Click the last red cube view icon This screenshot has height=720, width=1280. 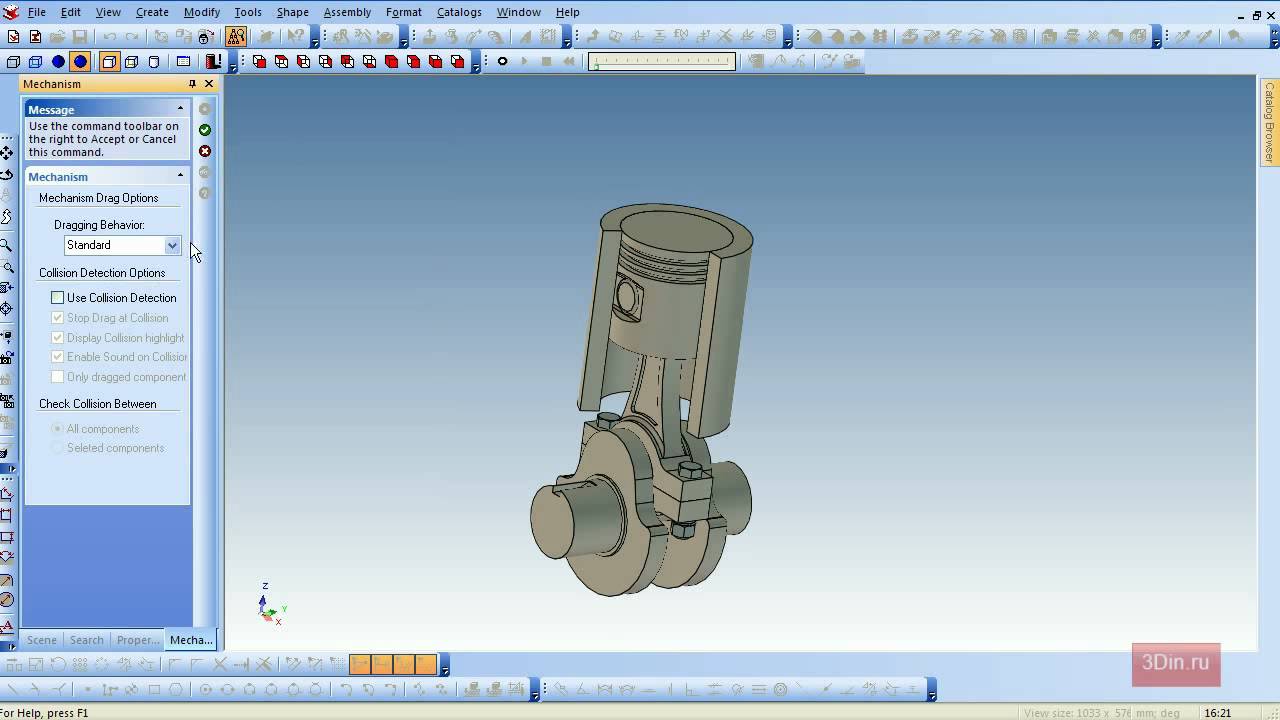[x=457, y=62]
